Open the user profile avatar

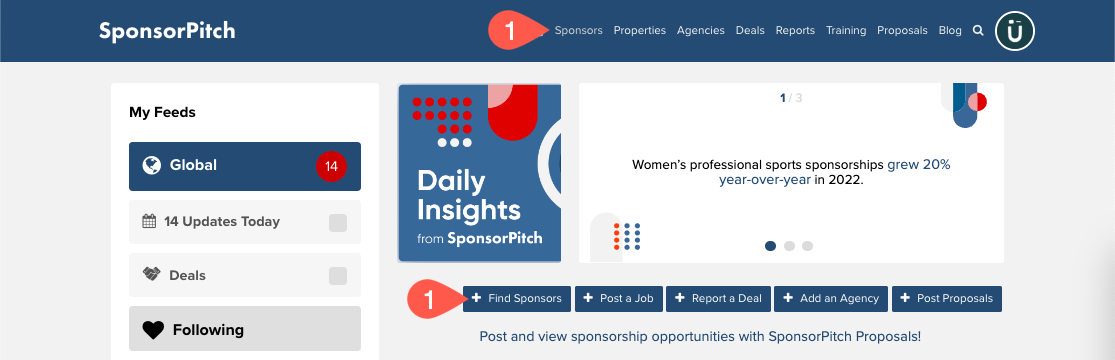[x=1015, y=31]
